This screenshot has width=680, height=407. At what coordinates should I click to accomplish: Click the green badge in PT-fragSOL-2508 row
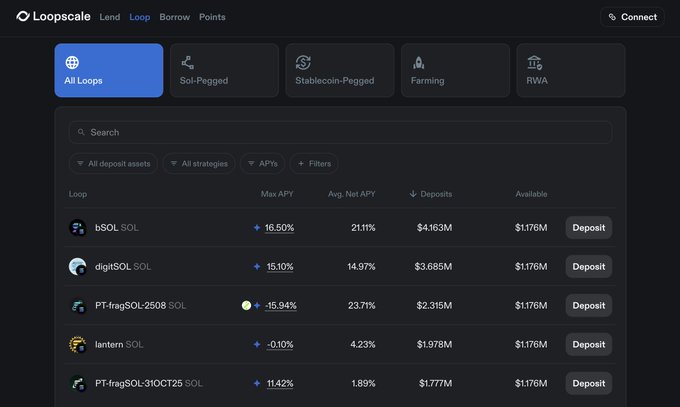click(246, 305)
